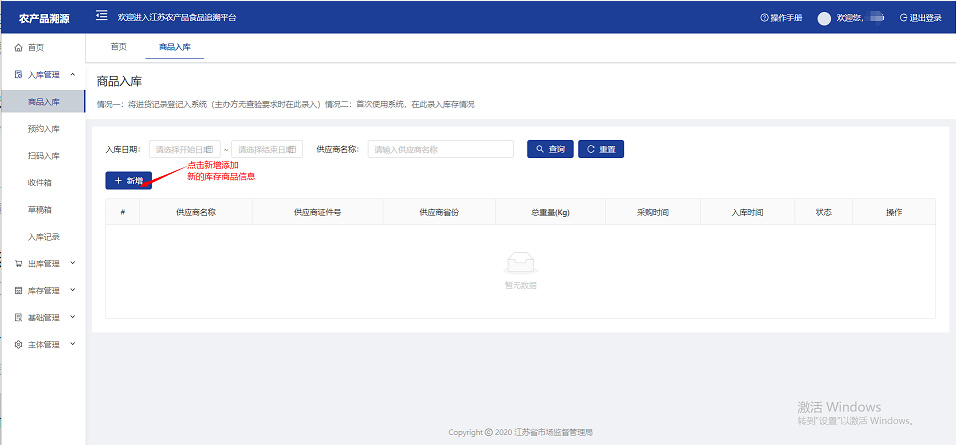956x445 pixels.
Task: Switch to the 首页 tab
Action: point(118,47)
